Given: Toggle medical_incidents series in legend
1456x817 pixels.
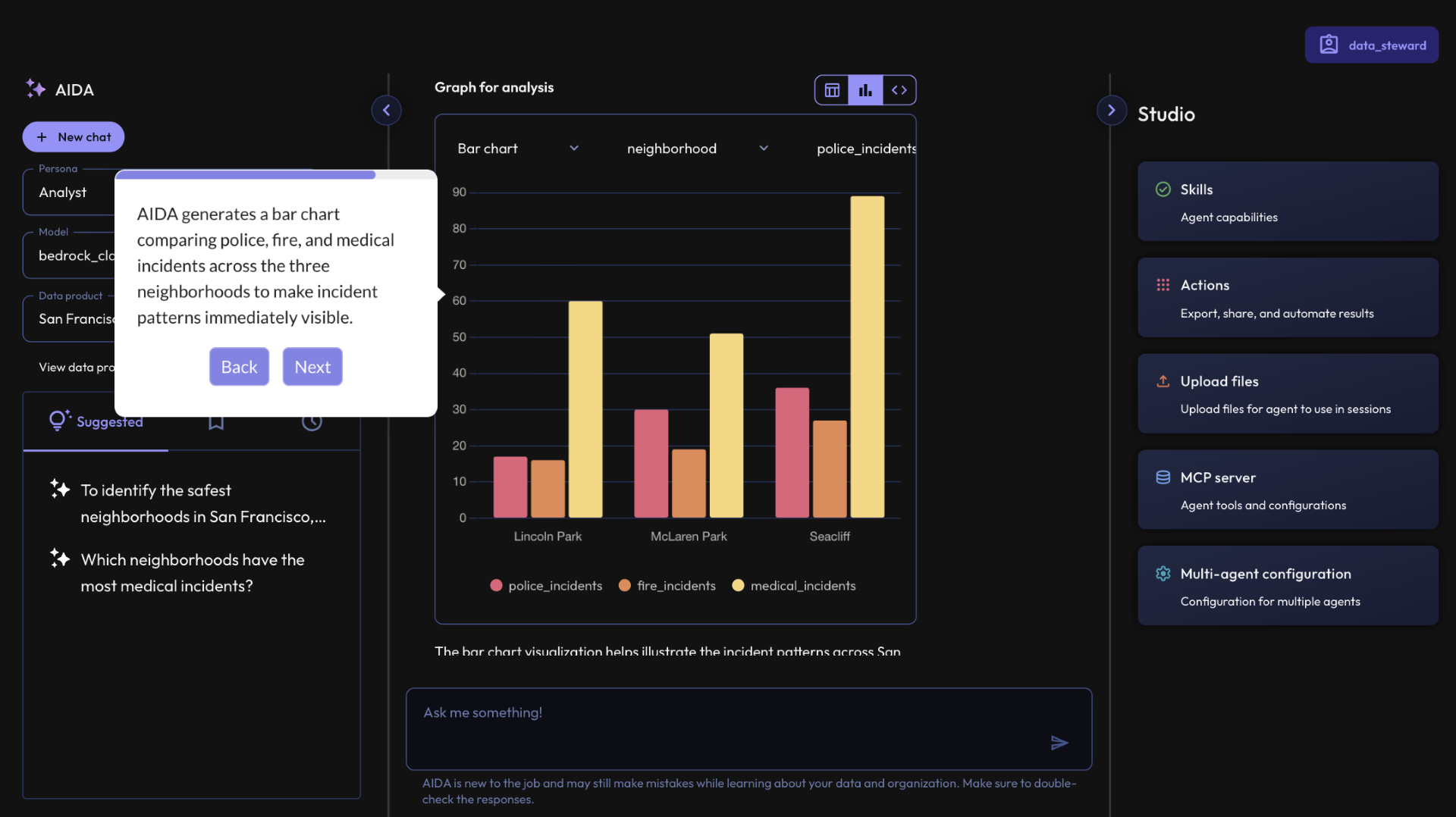Looking at the screenshot, I should 794,586.
